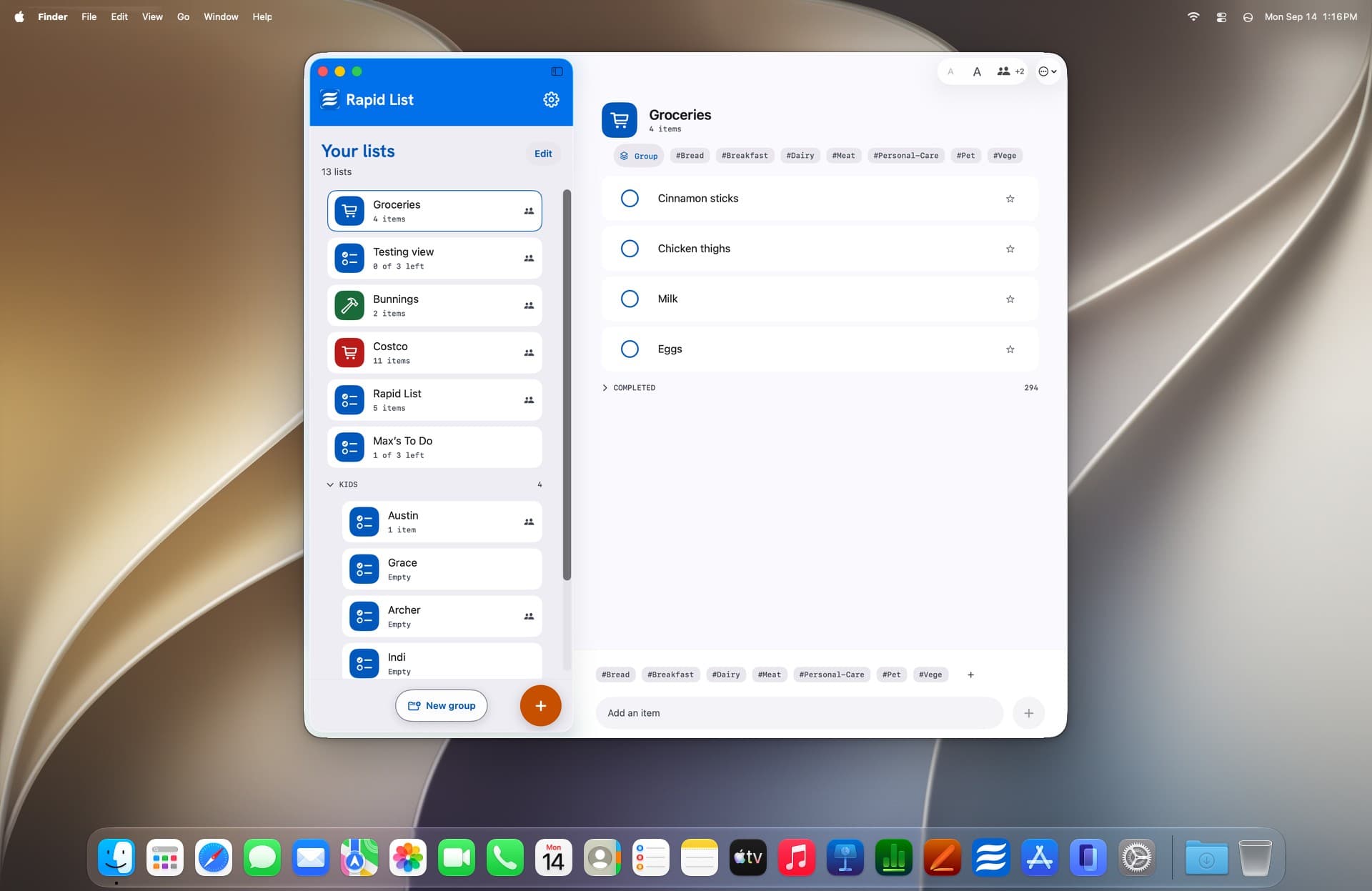Screen dimensions: 1372x891
Task: Open the Bunnings list
Action: coord(434,306)
